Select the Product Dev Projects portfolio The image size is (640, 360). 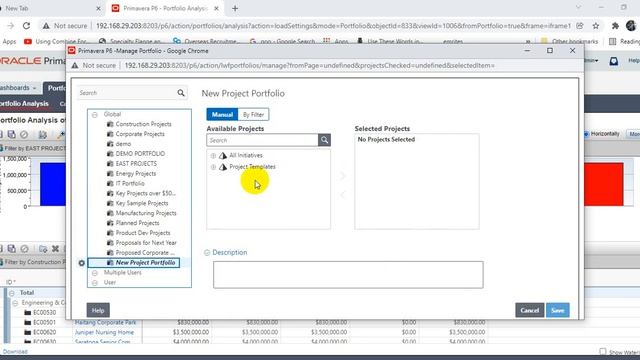pos(143,233)
